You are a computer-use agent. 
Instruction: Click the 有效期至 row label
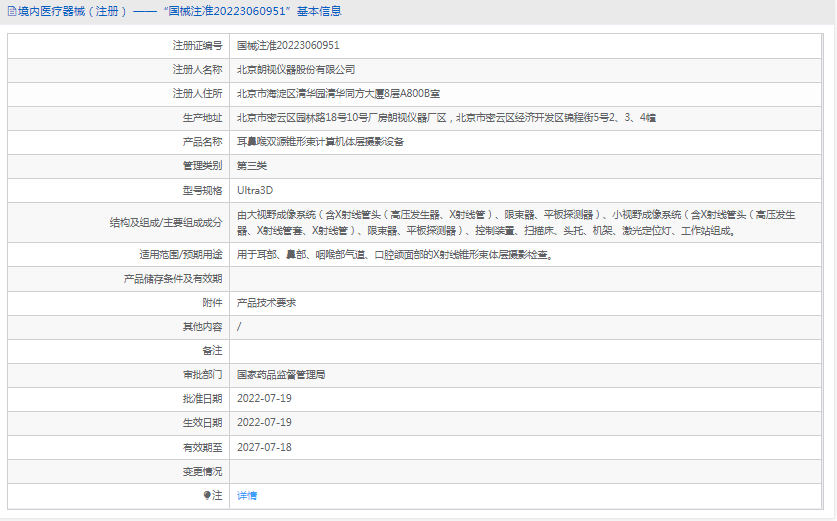[202, 447]
